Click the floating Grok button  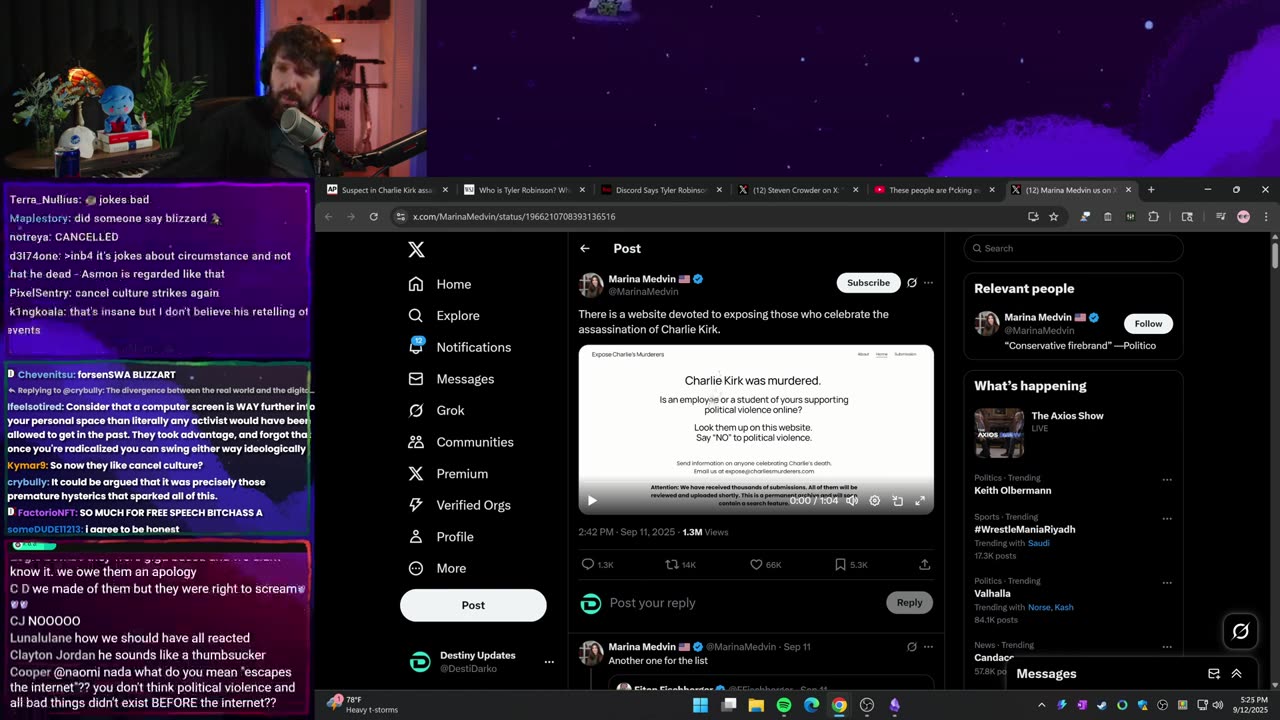(1241, 631)
